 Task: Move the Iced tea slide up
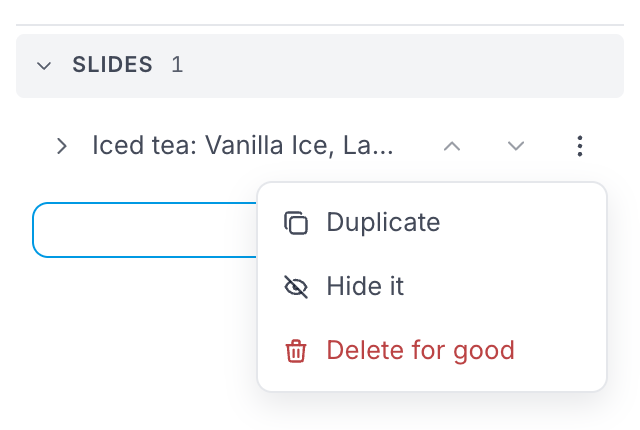[452, 146]
